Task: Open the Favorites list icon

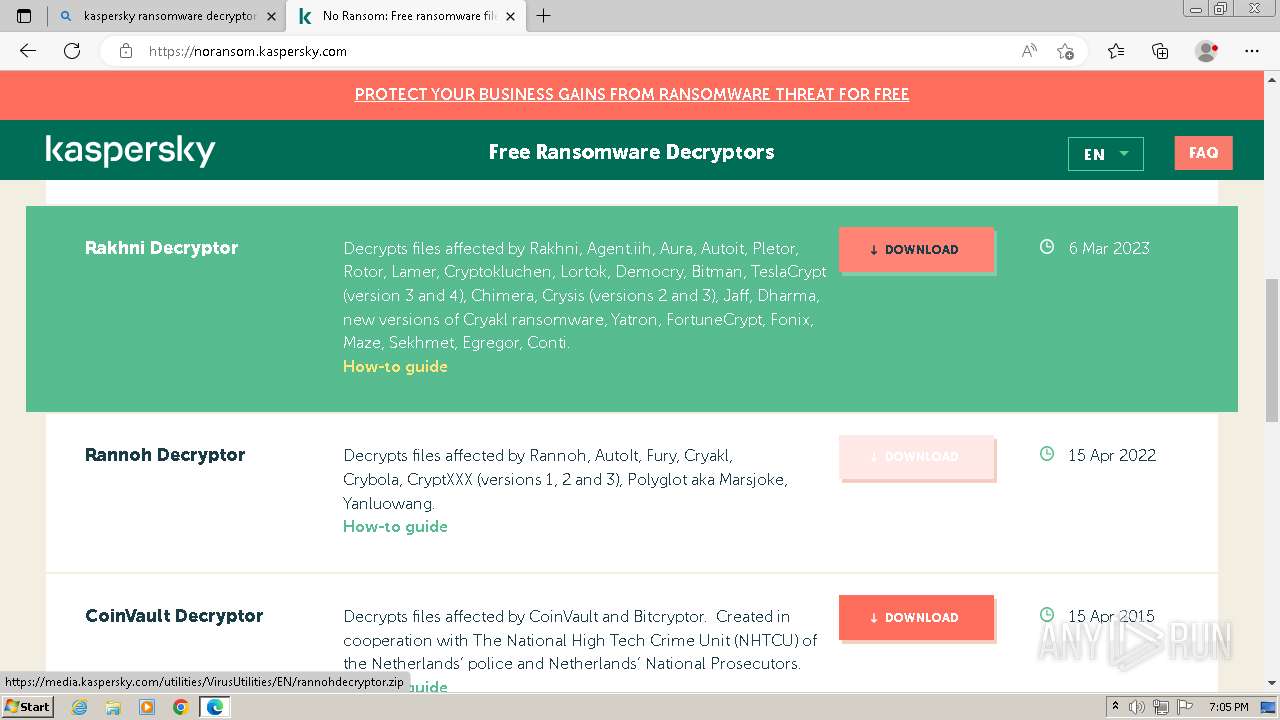Action: click(x=1116, y=51)
